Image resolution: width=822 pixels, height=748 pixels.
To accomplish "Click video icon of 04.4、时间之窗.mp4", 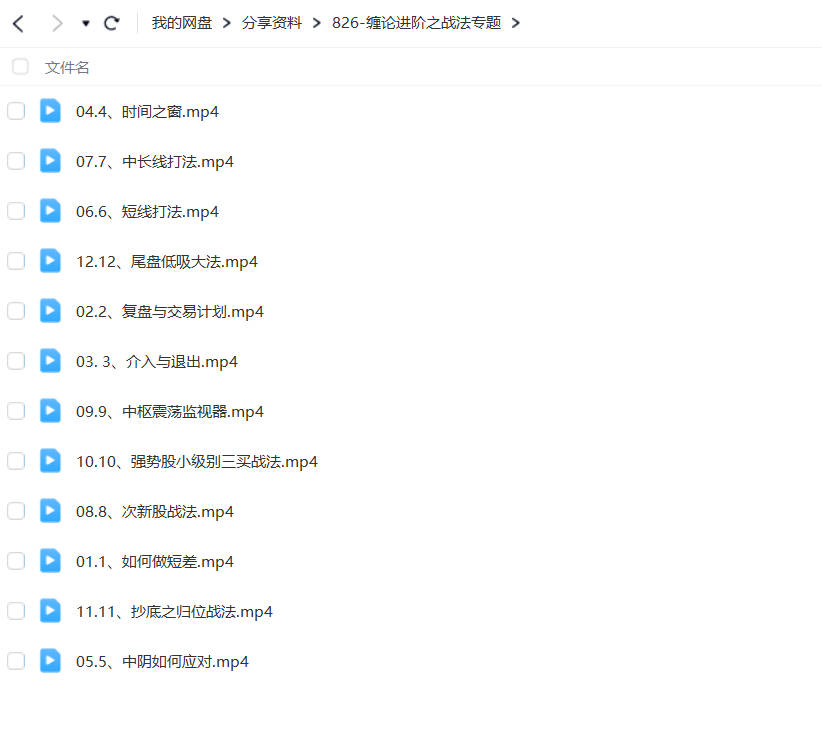I will 50,111.
